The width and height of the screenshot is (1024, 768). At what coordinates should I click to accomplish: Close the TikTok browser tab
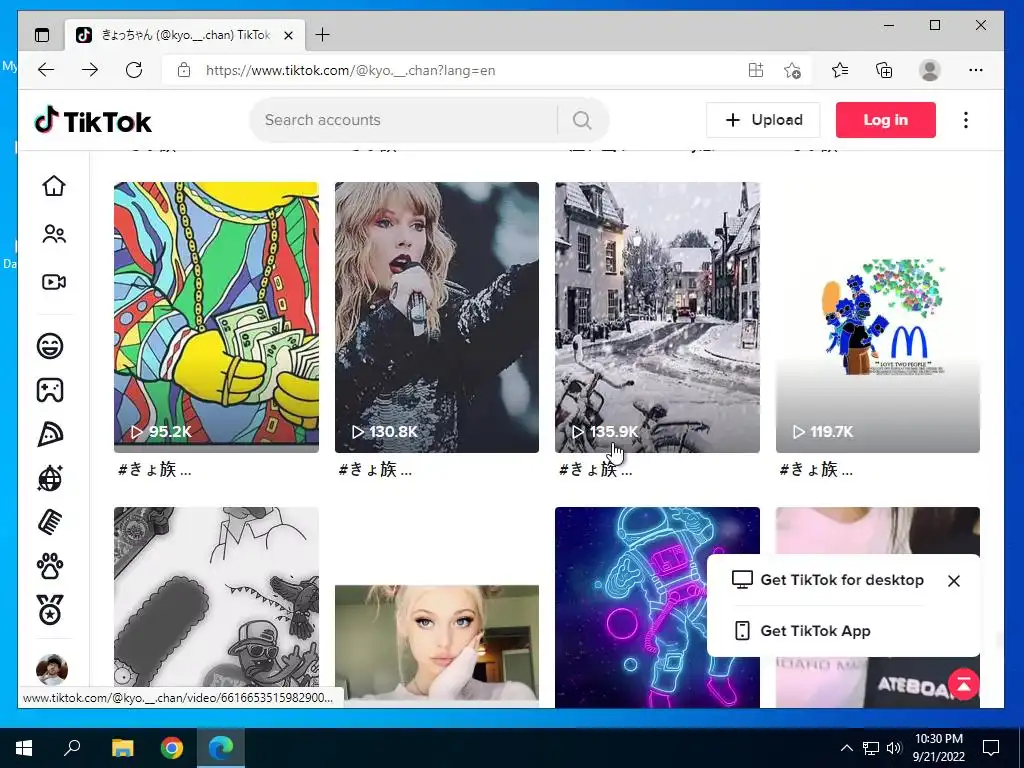coord(288,35)
